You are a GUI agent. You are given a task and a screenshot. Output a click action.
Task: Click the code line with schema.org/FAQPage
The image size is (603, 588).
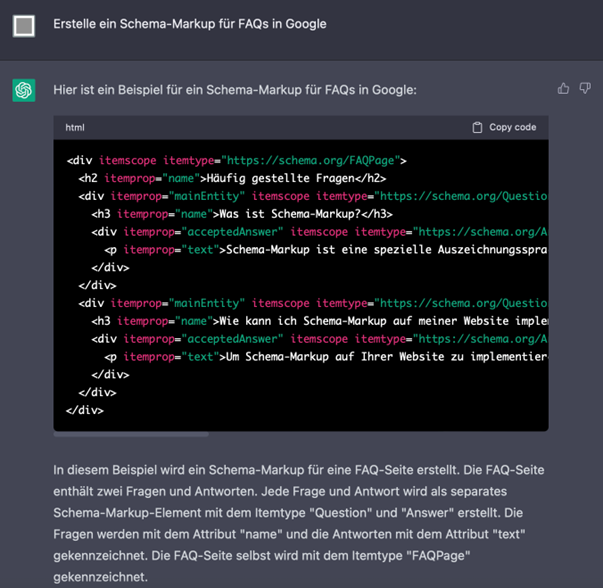(x=237, y=160)
